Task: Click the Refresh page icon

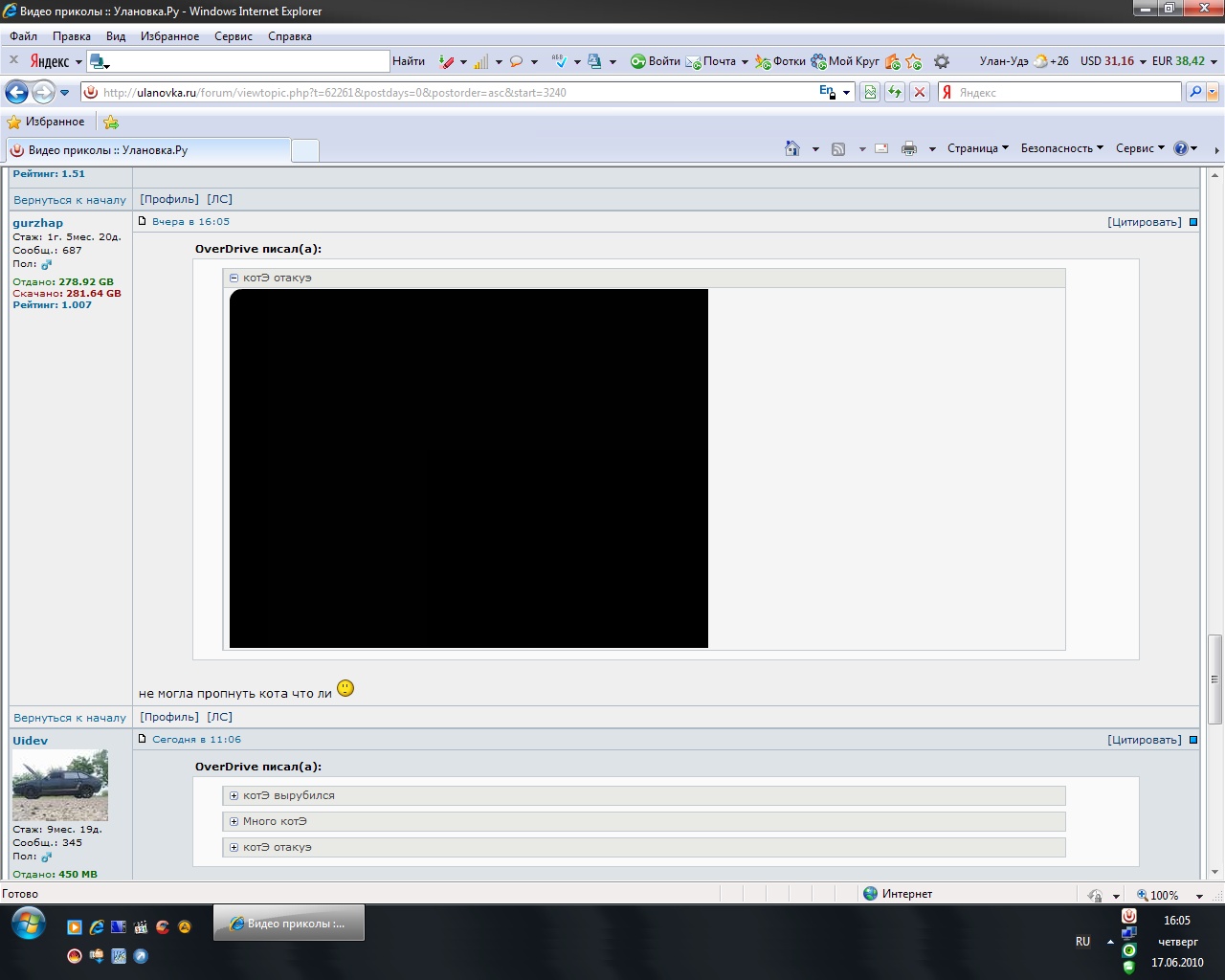Action: [x=895, y=93]
